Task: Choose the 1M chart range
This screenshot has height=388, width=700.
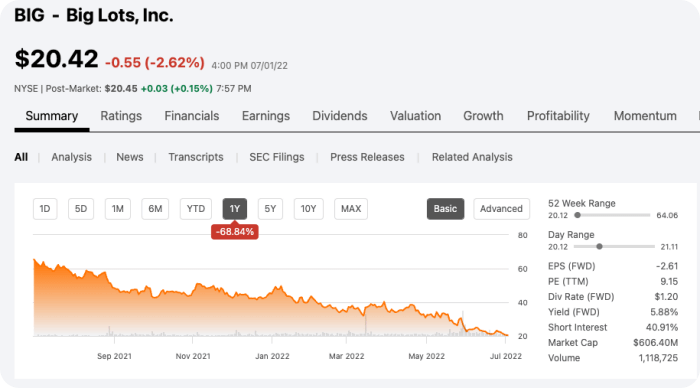Action: [x=118, y=209]
